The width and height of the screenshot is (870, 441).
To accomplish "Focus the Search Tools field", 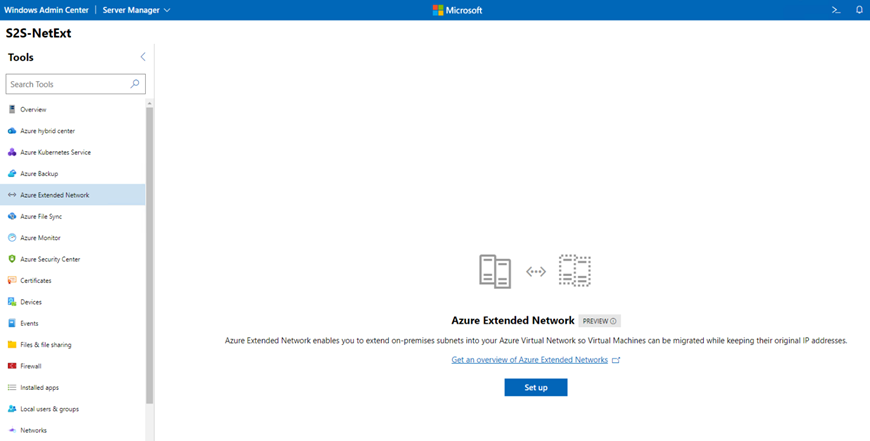I will click(75, 84).
